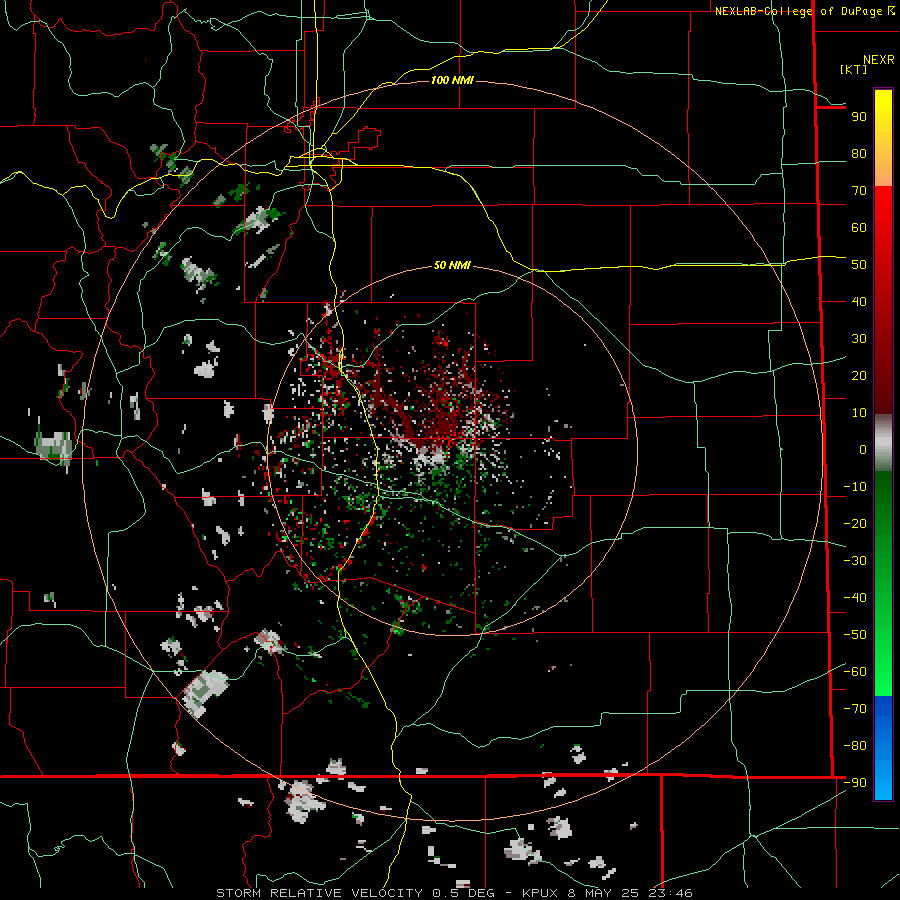
Task: Click the 20 value on velocity scale
Action: [x=859, y=376]
